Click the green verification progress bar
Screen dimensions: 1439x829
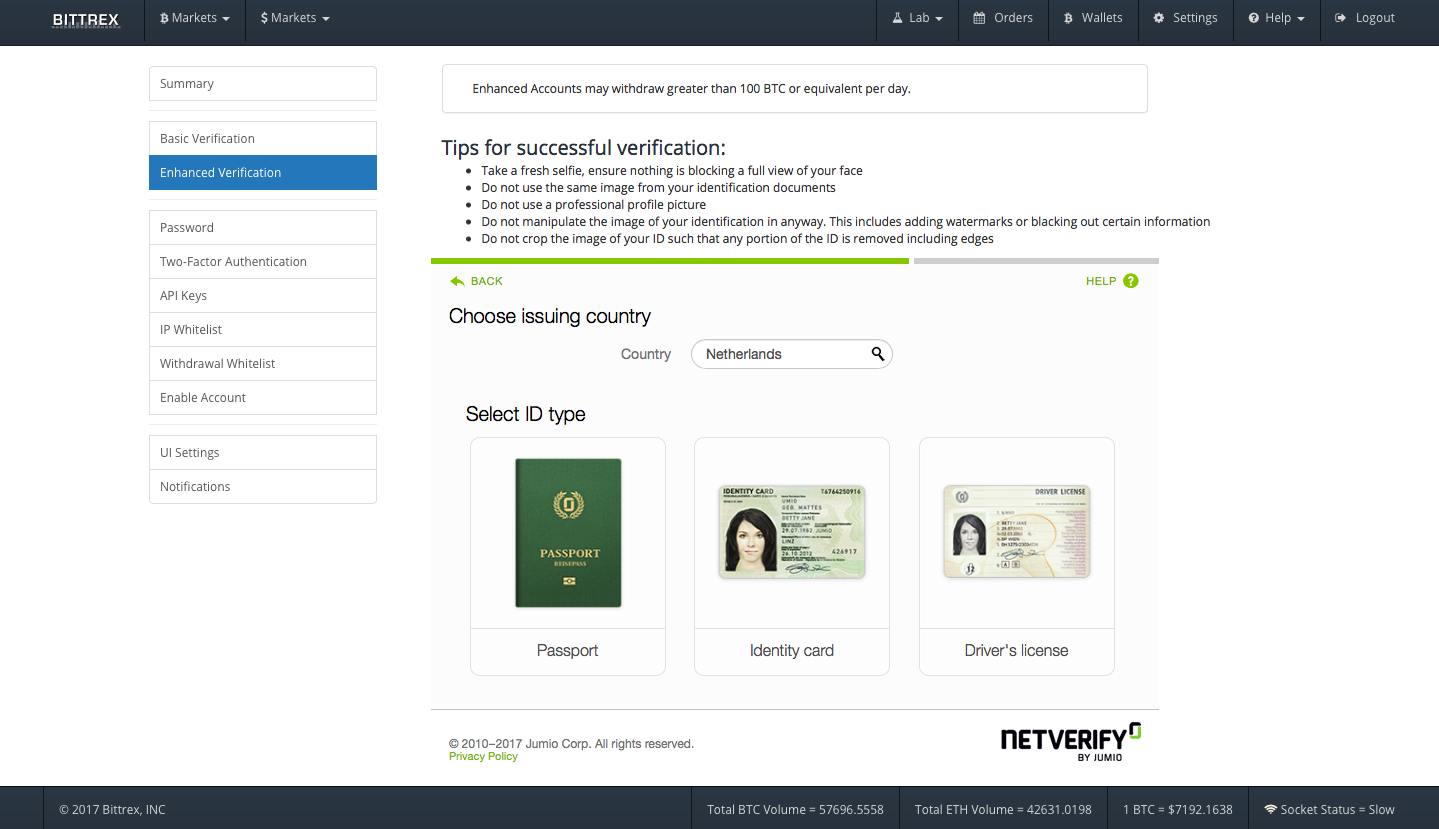[x=670, y=261]
